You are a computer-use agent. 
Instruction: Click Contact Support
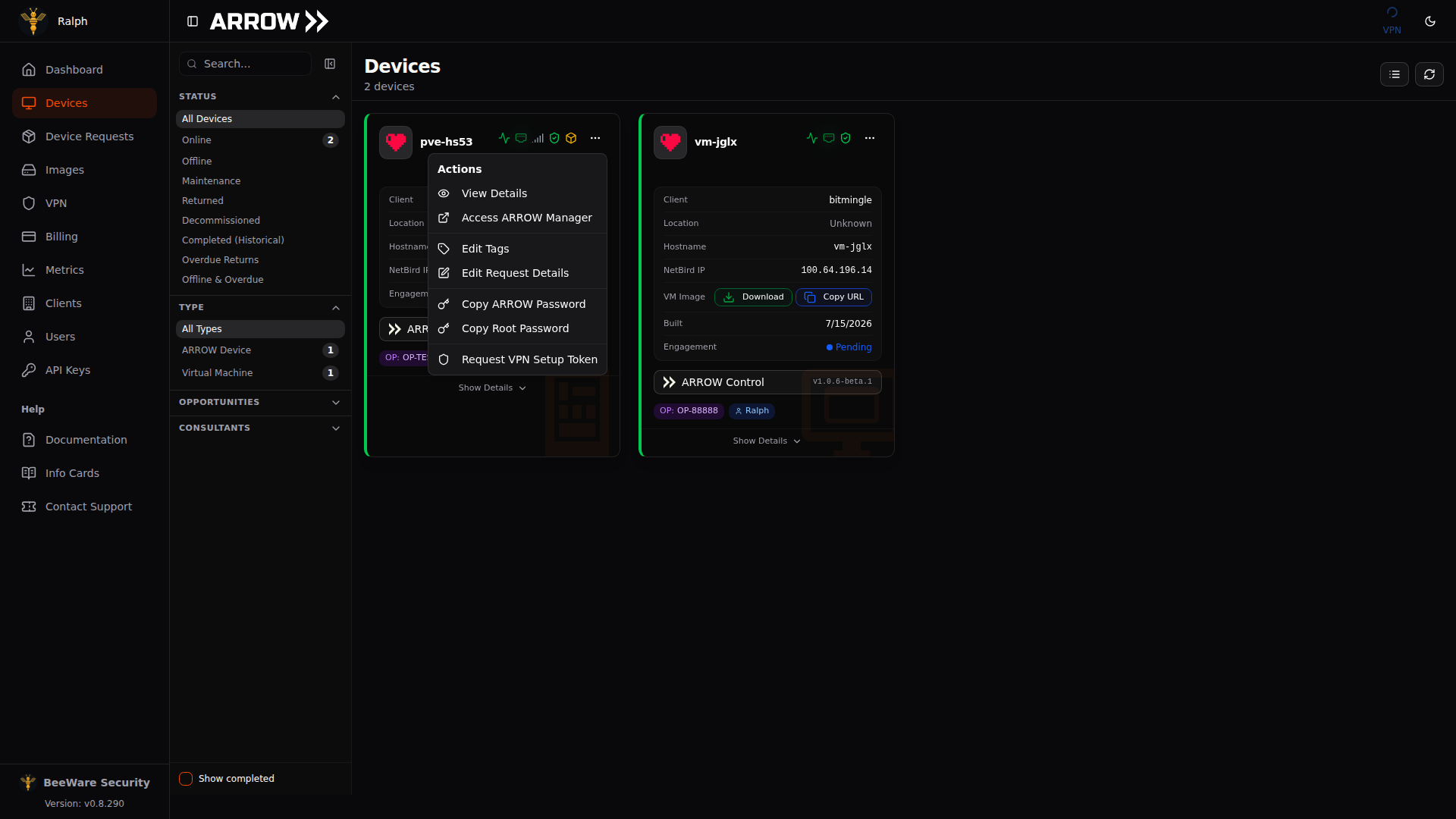[x=84, y=507]
